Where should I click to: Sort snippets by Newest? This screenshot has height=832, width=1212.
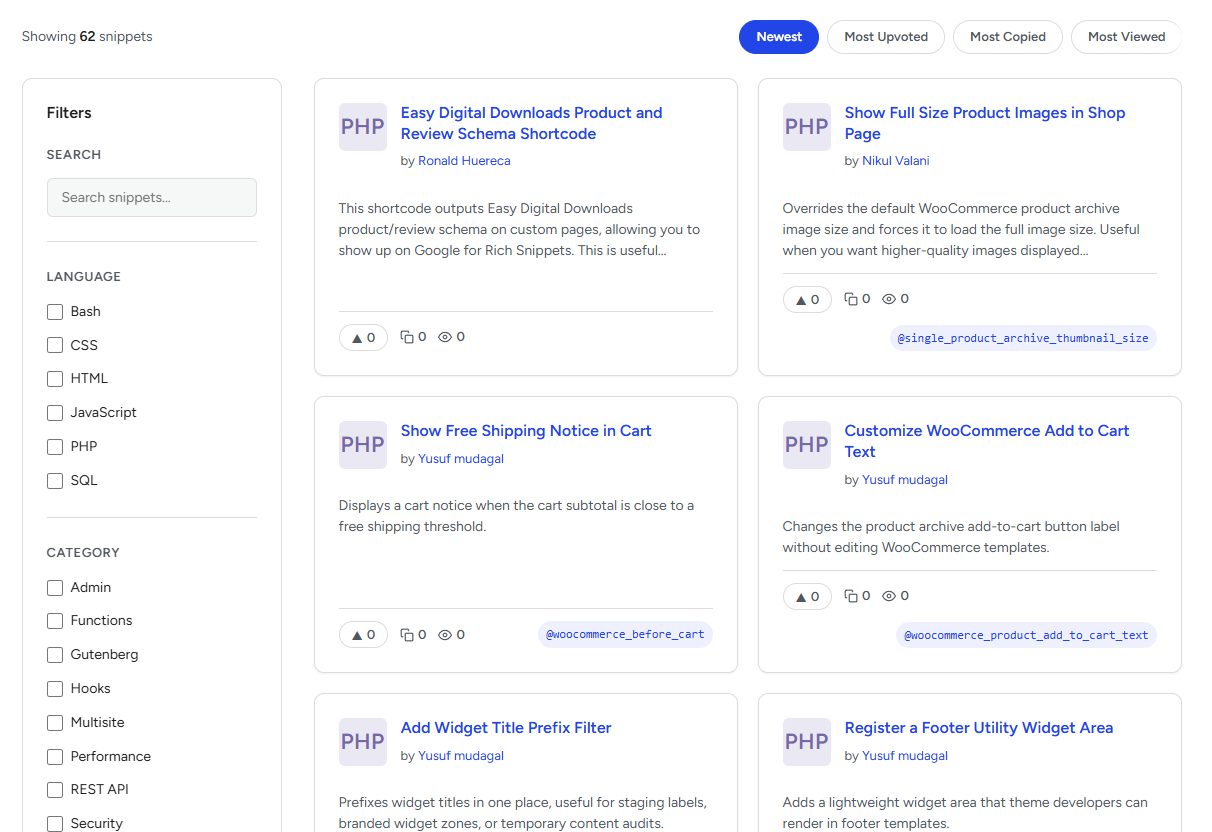click(779, 37)
